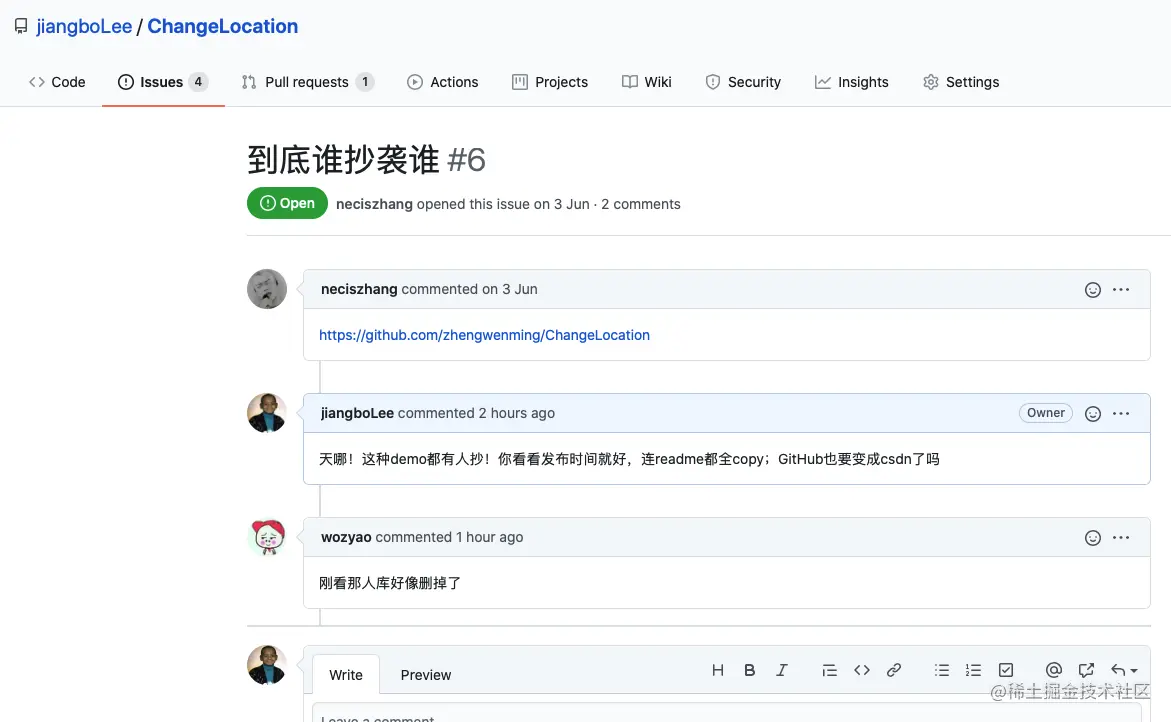Toggle italic text formatting

(x=781, y=670)
